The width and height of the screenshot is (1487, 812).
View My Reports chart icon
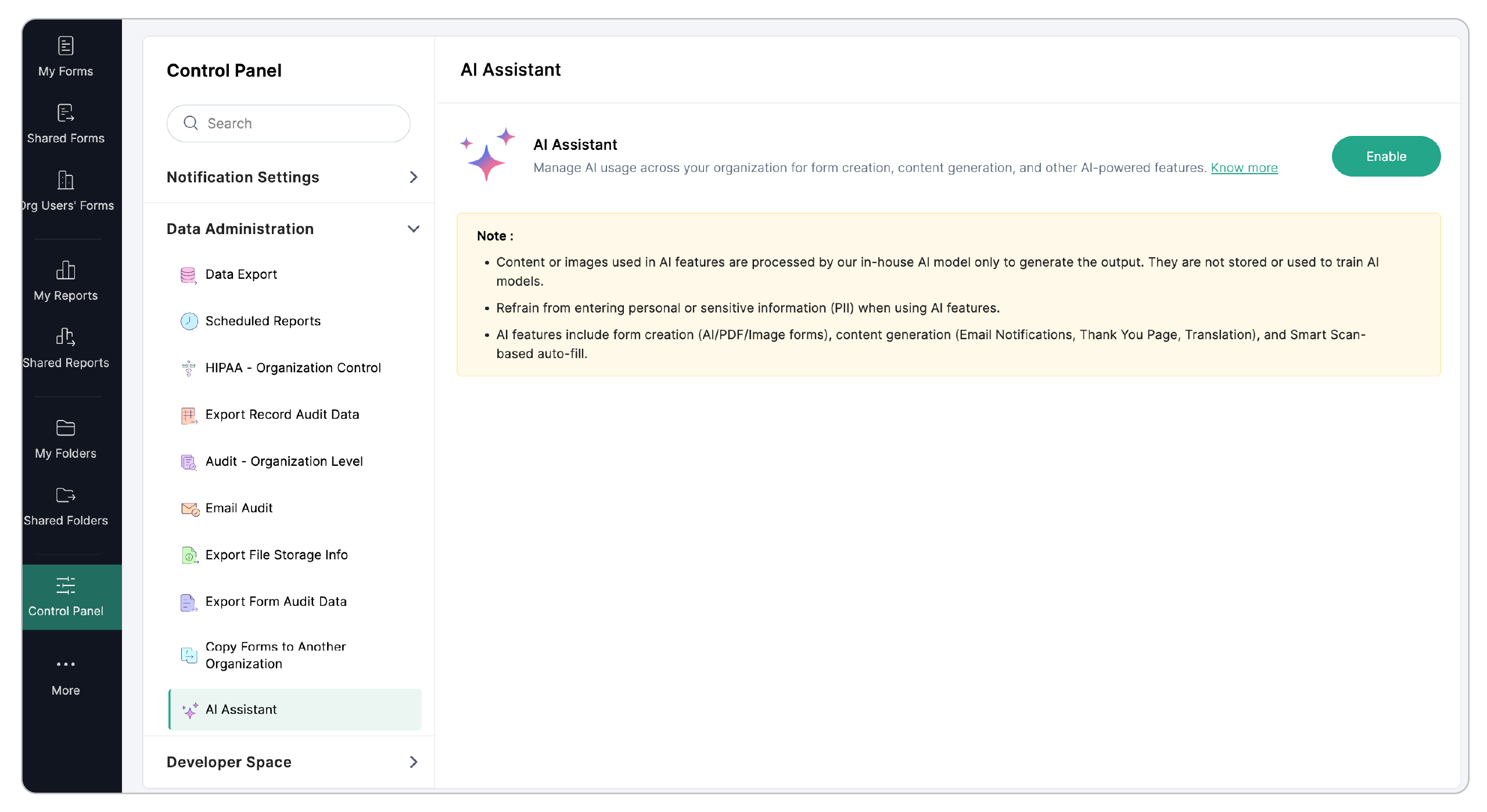pos(66,270)
